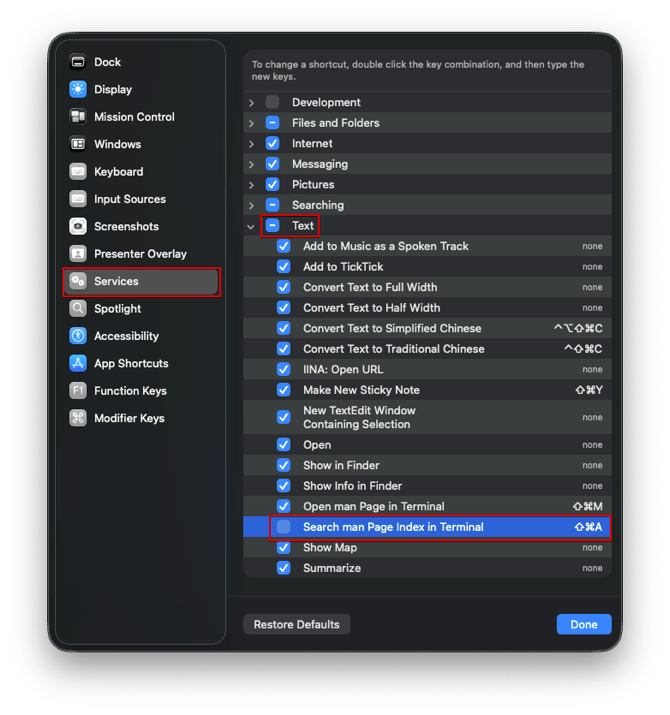Click the Restore Defaults button
Screen dimensions: 670x715
pyautogui.click(x=296, y=624)
